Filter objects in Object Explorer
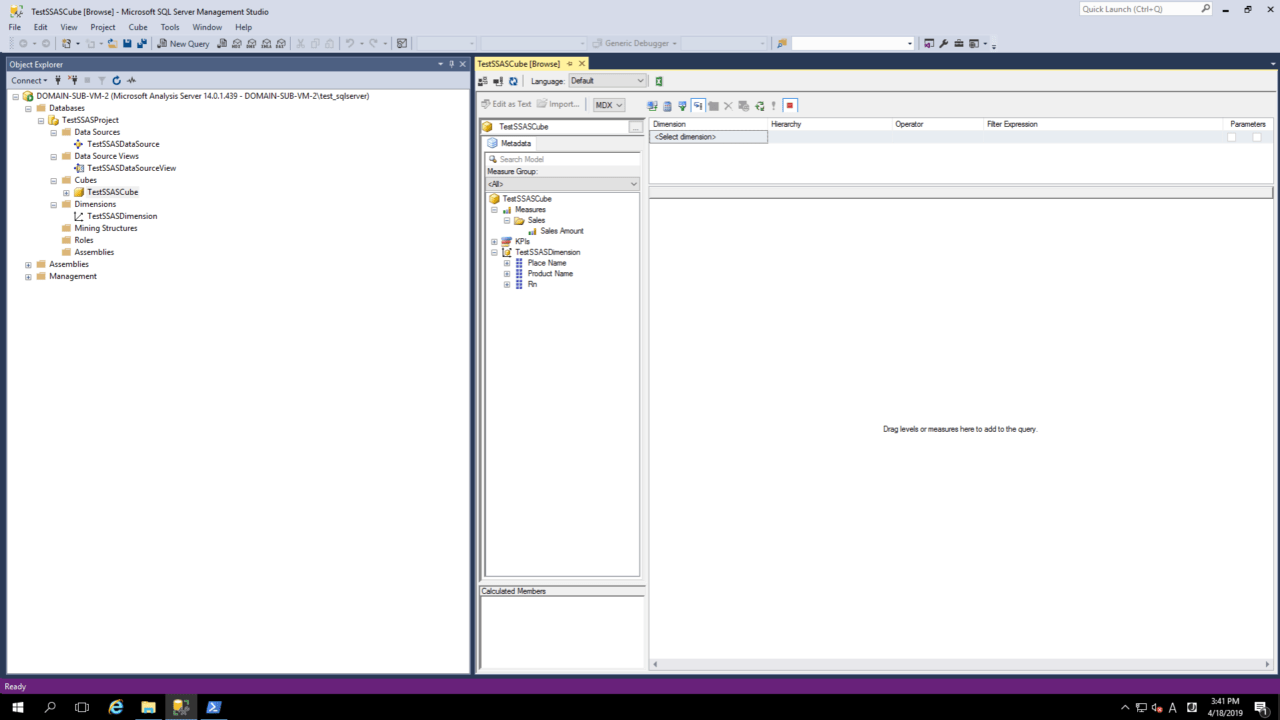The image size is (1280, 720). tap(101, 80)
